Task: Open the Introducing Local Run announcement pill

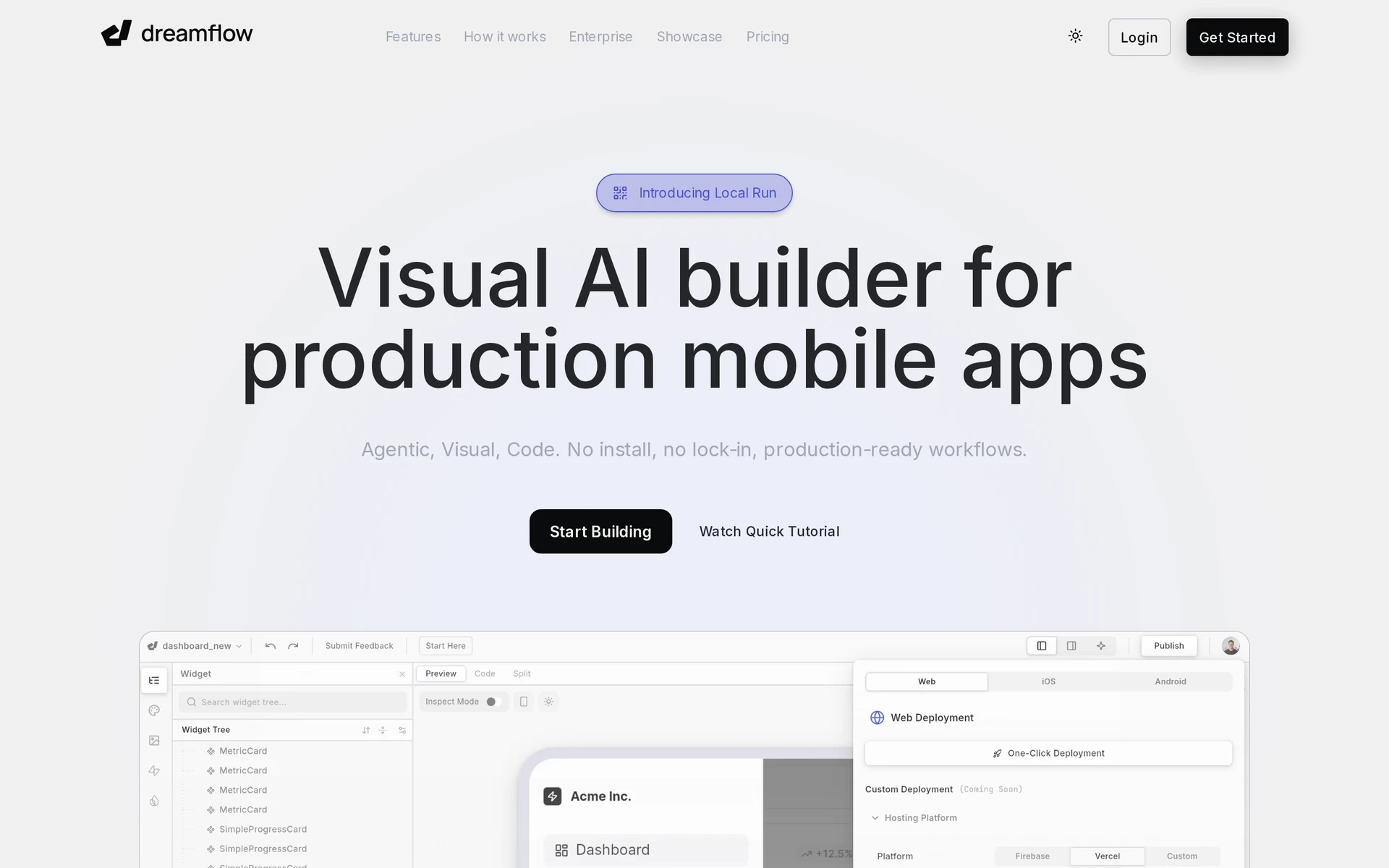Action: [694, 193]
